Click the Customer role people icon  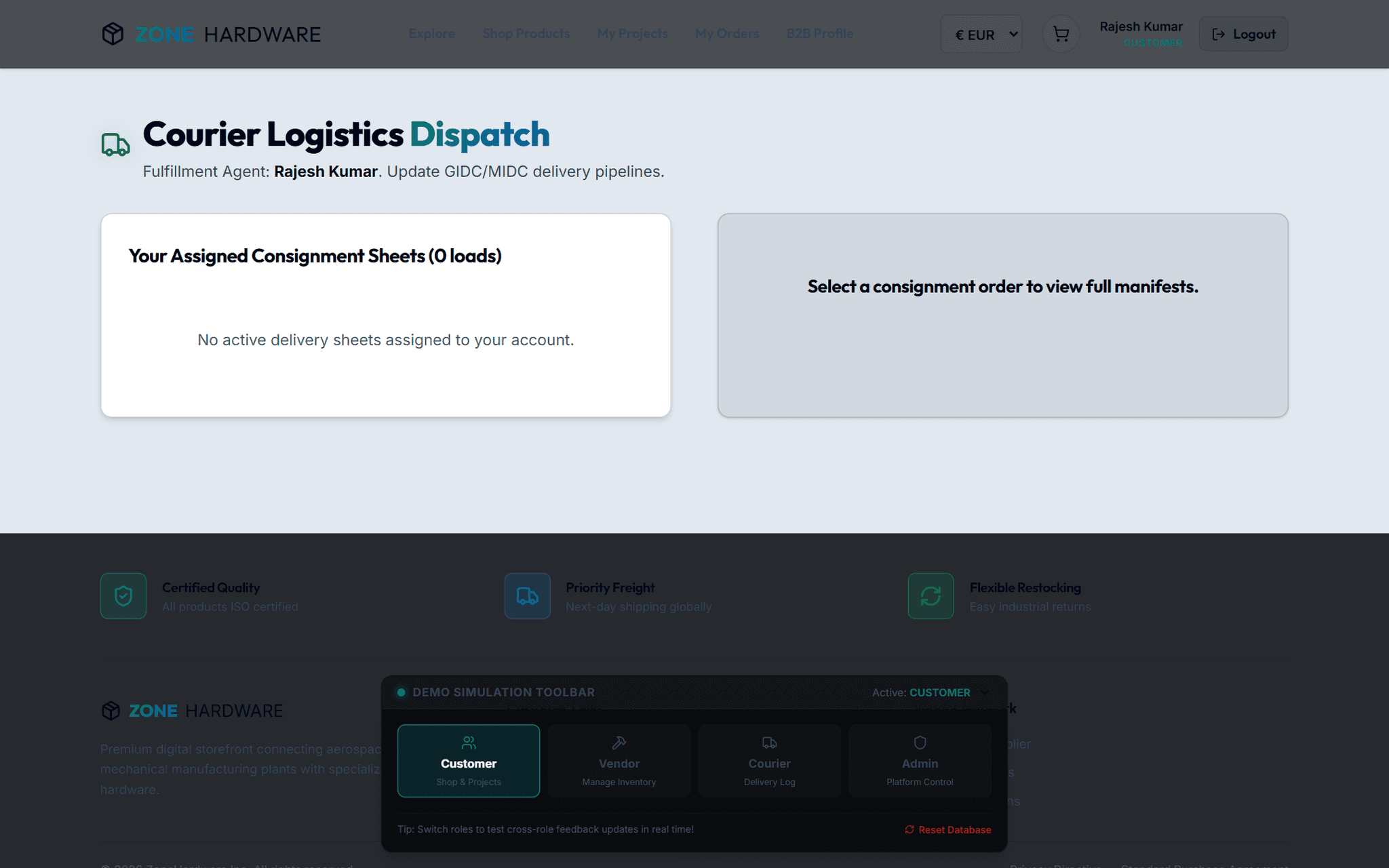pos(469,743)
